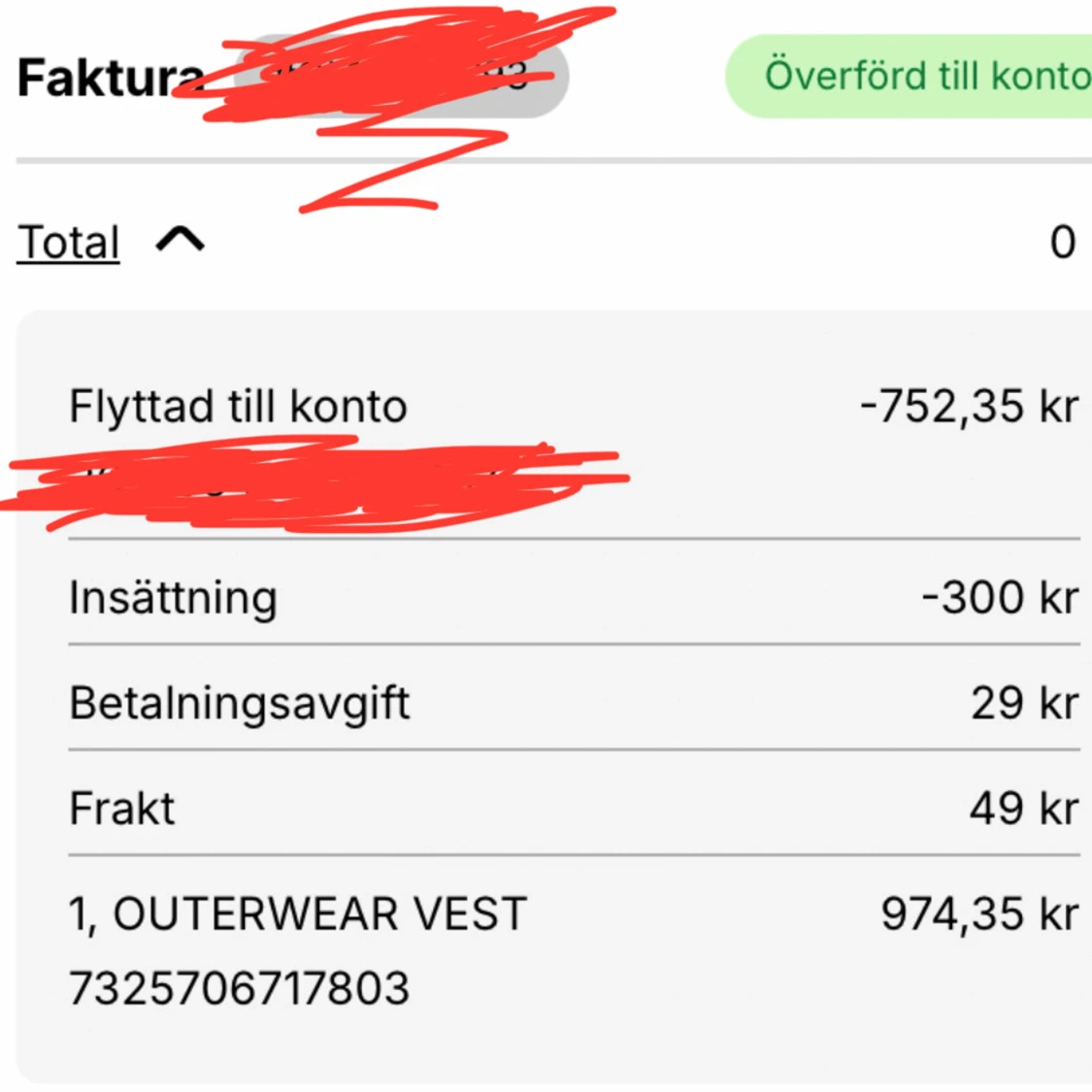The height and width of the screenshot is (1092, 1092).
Task: Select the 0 value beside Total
Action: pos(1065,241)
